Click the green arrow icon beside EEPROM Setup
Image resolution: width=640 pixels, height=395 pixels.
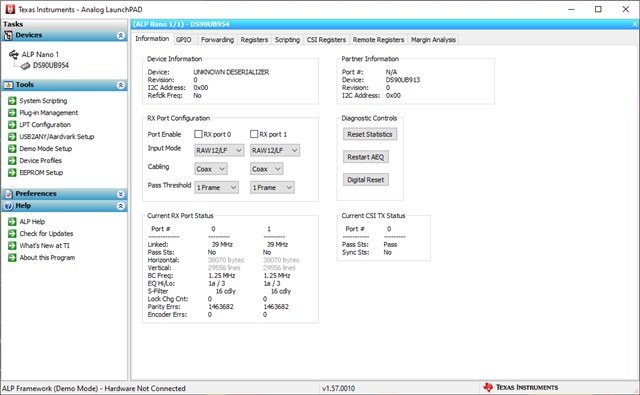pyautogui.click(x=12, y=173)
